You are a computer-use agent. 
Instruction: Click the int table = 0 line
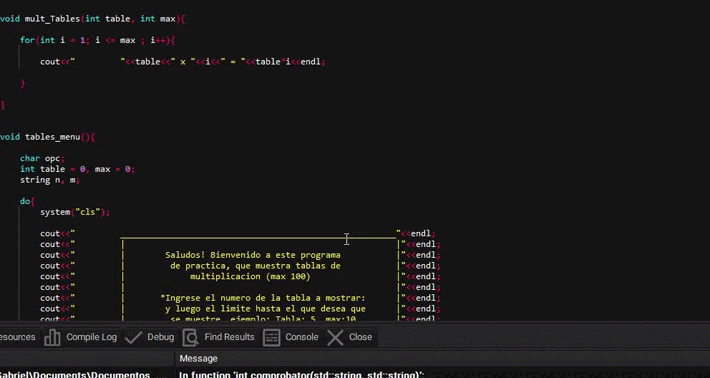(x=77, y=169)
